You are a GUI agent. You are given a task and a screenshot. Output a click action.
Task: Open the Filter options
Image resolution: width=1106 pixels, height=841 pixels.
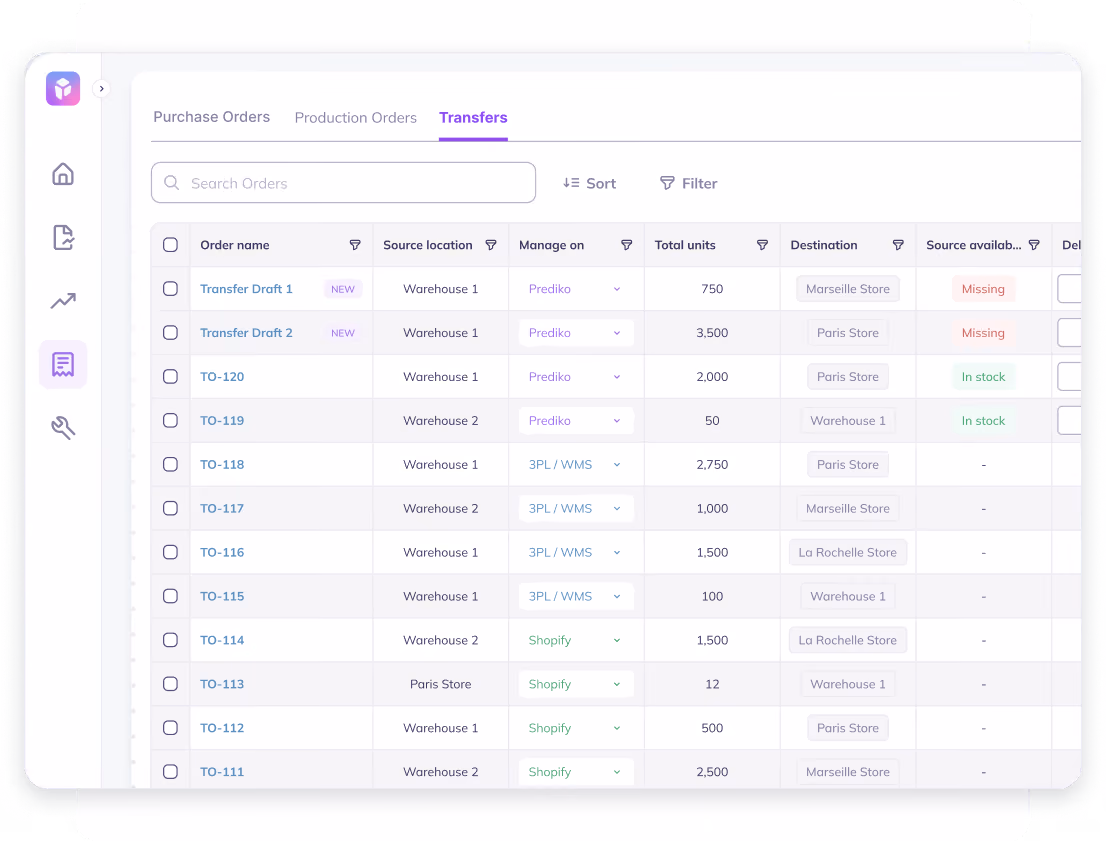tap(688, 183)
